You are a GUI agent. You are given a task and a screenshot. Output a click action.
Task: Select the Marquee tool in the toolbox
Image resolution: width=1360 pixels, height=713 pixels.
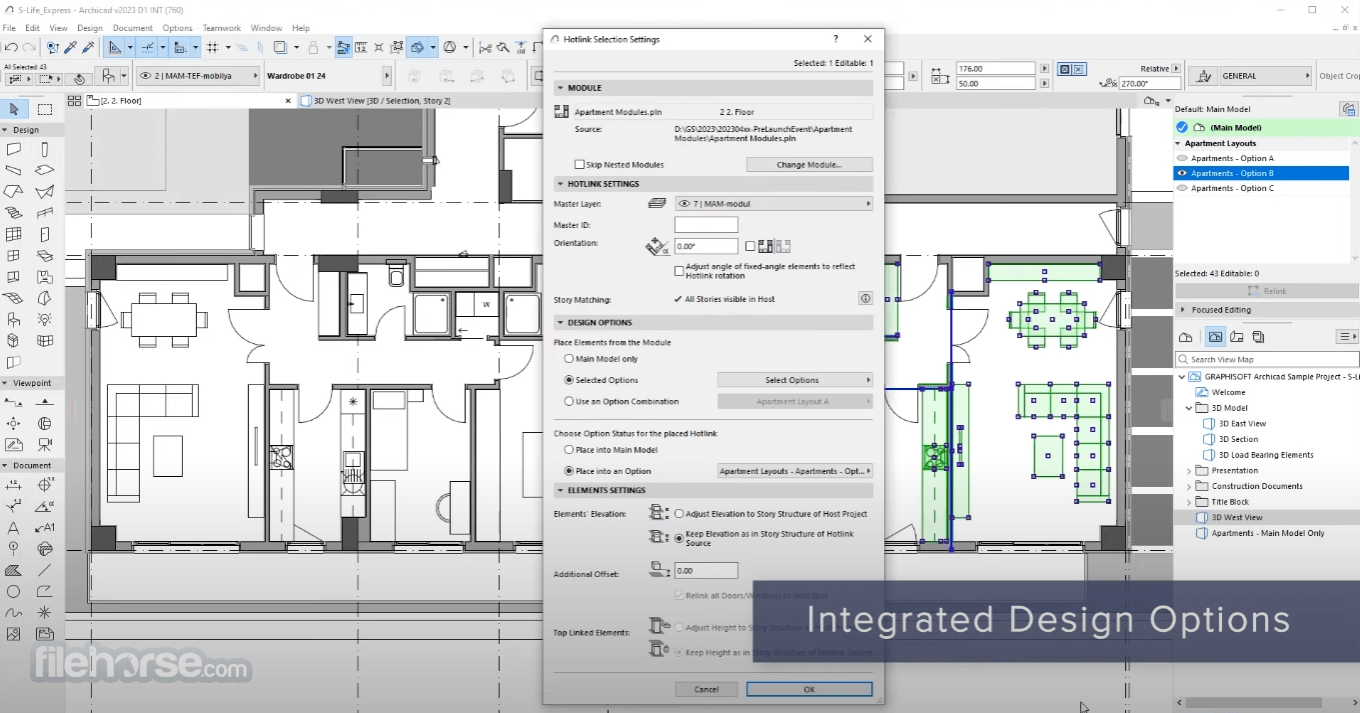pos(45,109)
